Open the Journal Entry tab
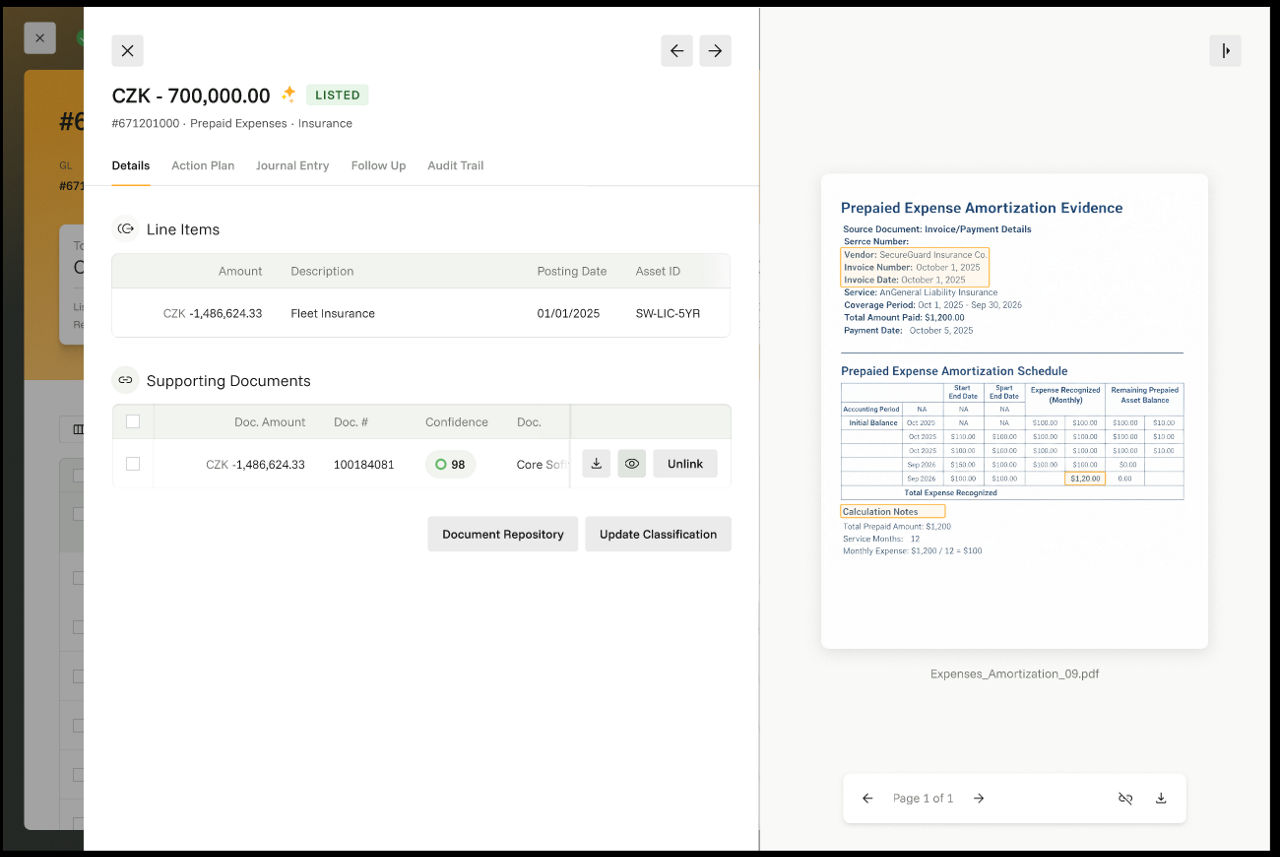The image size is (1280, 857). click(x=292, y=166)
